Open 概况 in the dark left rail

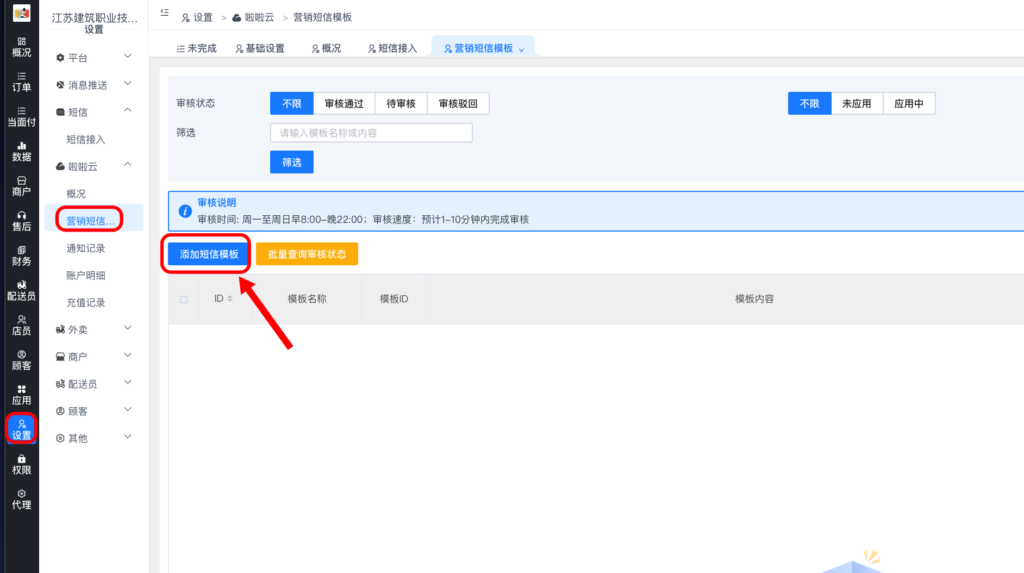[x=22, y=47]
